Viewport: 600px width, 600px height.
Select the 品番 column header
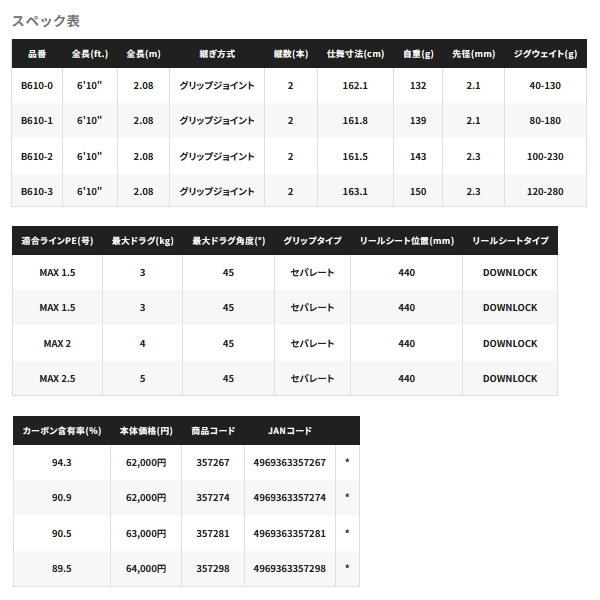[x=37, y=54]
